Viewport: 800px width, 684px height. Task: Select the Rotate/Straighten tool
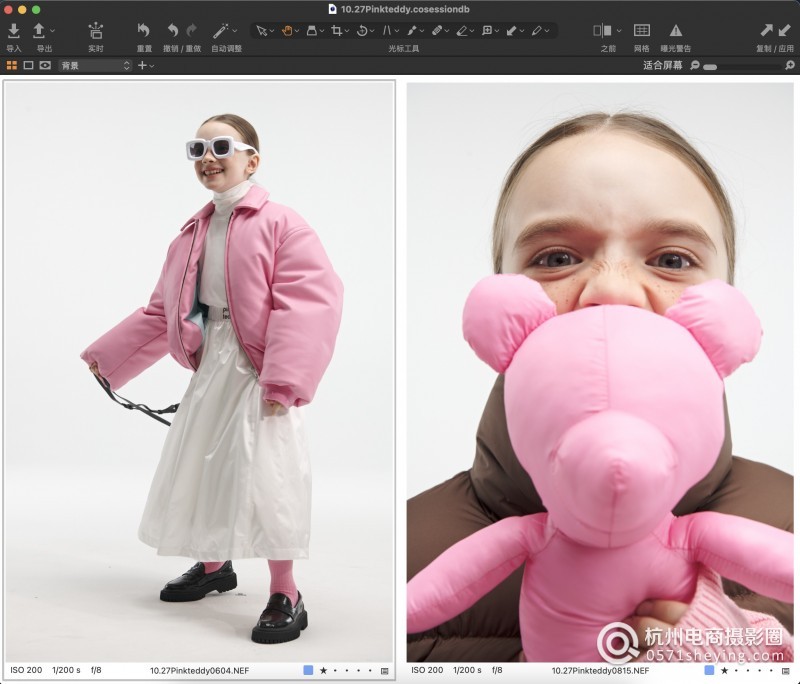[x=362, y=31]
